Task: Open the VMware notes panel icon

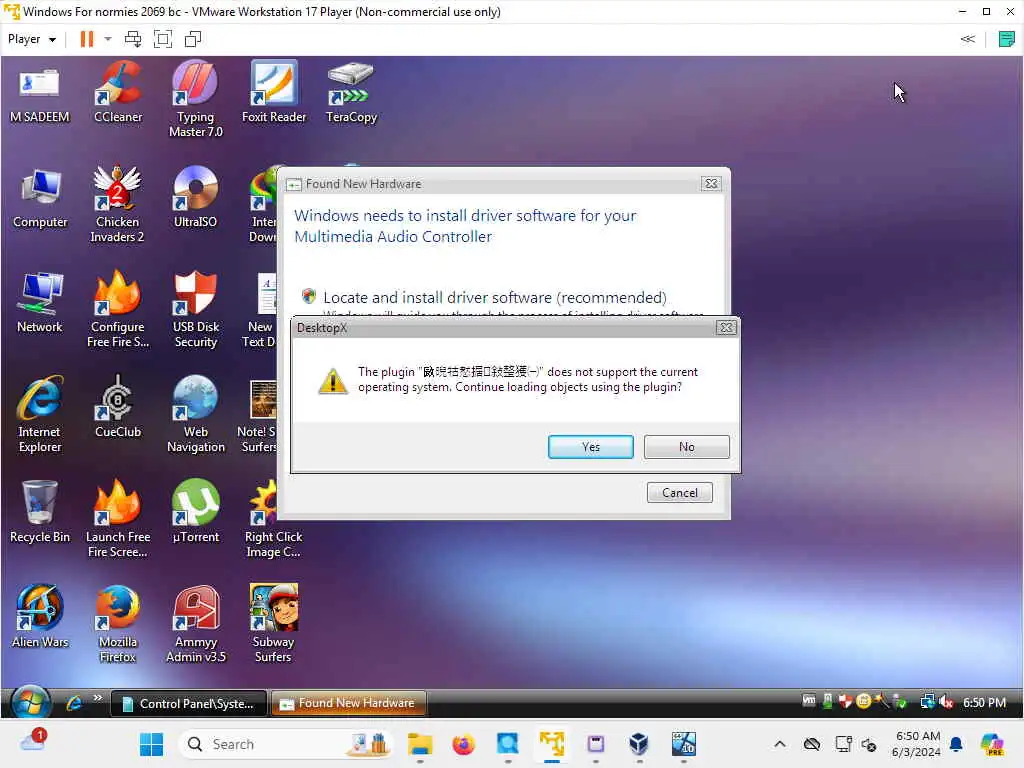Action: [1006, 39]
